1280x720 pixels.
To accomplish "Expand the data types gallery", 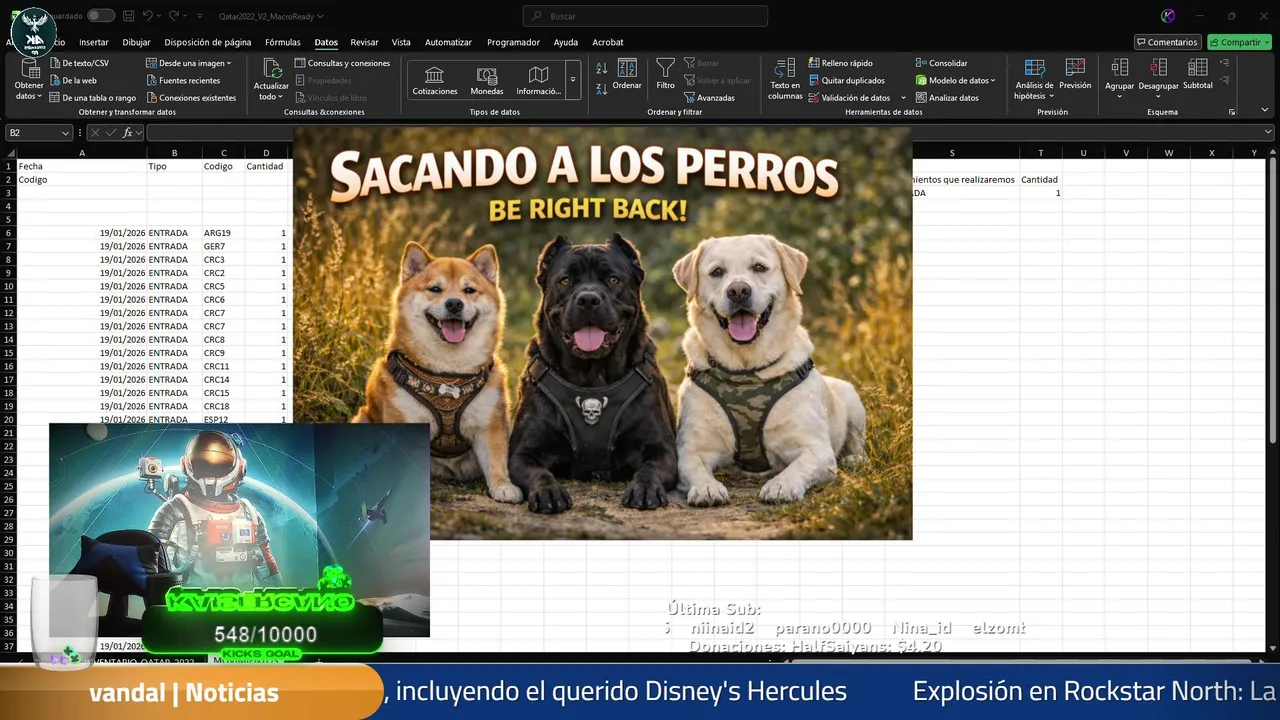I will (x=573, y=79).
